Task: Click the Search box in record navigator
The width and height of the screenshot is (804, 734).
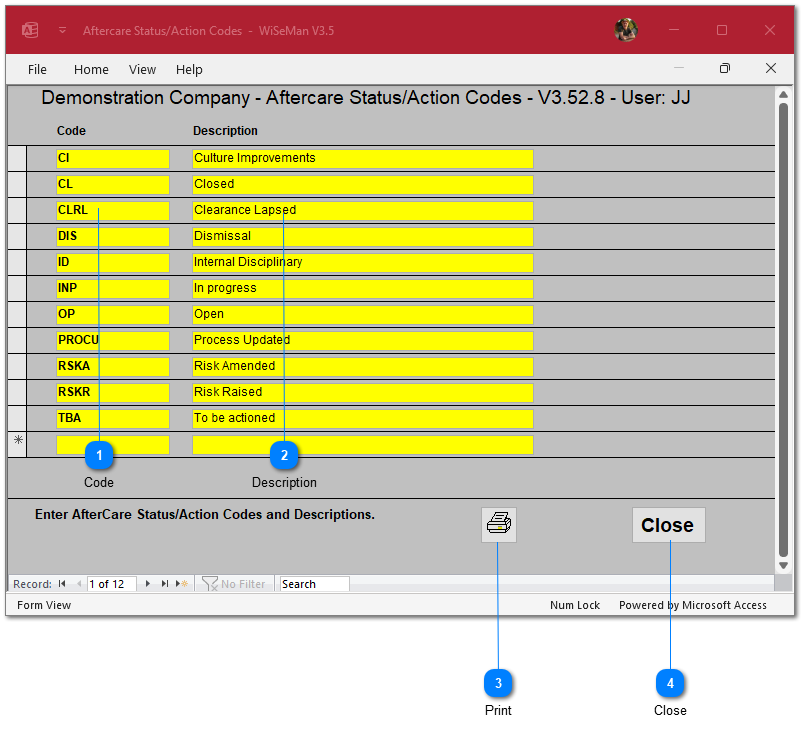Action: coord(314,584)
